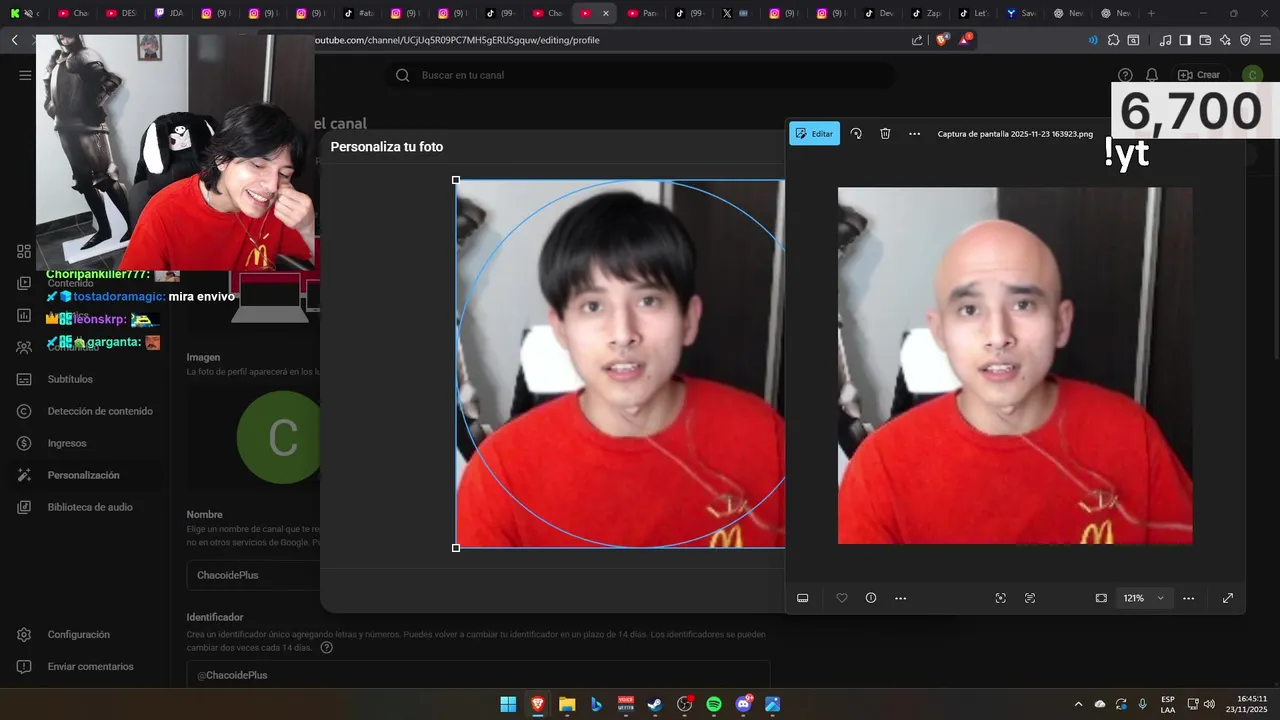This screenshot has height=720, width=1280.
Task: Mark the photo as favorite with heart
Action: coord(842,598)
